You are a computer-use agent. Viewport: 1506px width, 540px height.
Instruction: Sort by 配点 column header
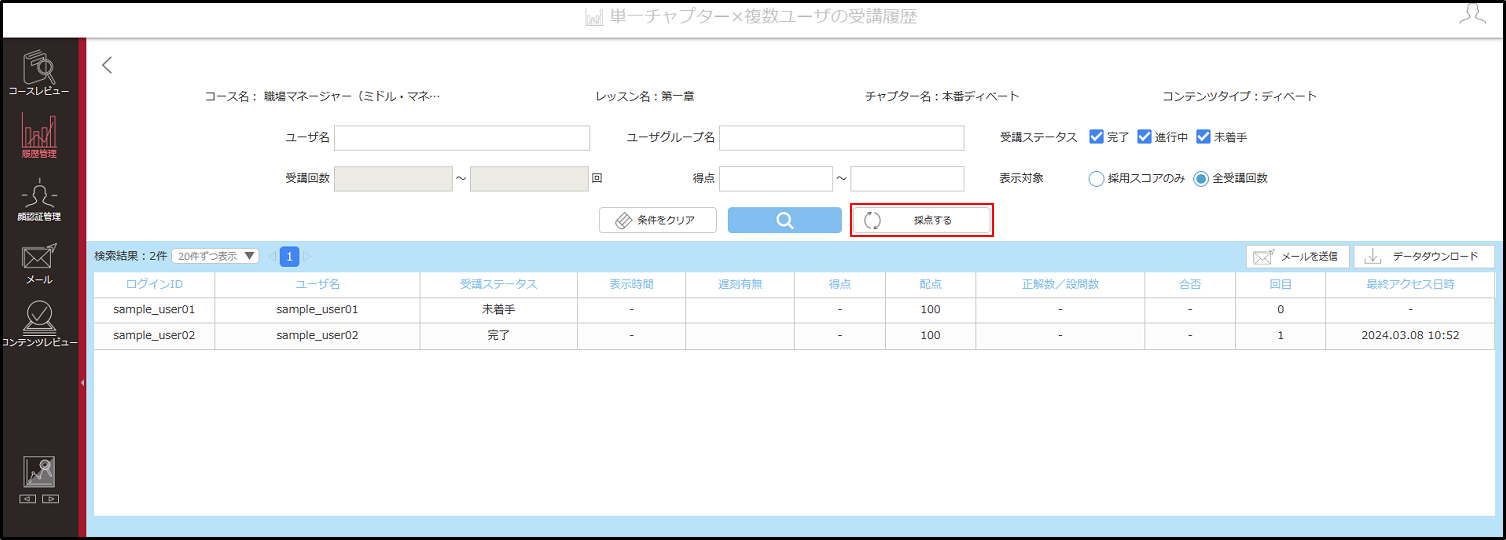[x=930, y=284]
